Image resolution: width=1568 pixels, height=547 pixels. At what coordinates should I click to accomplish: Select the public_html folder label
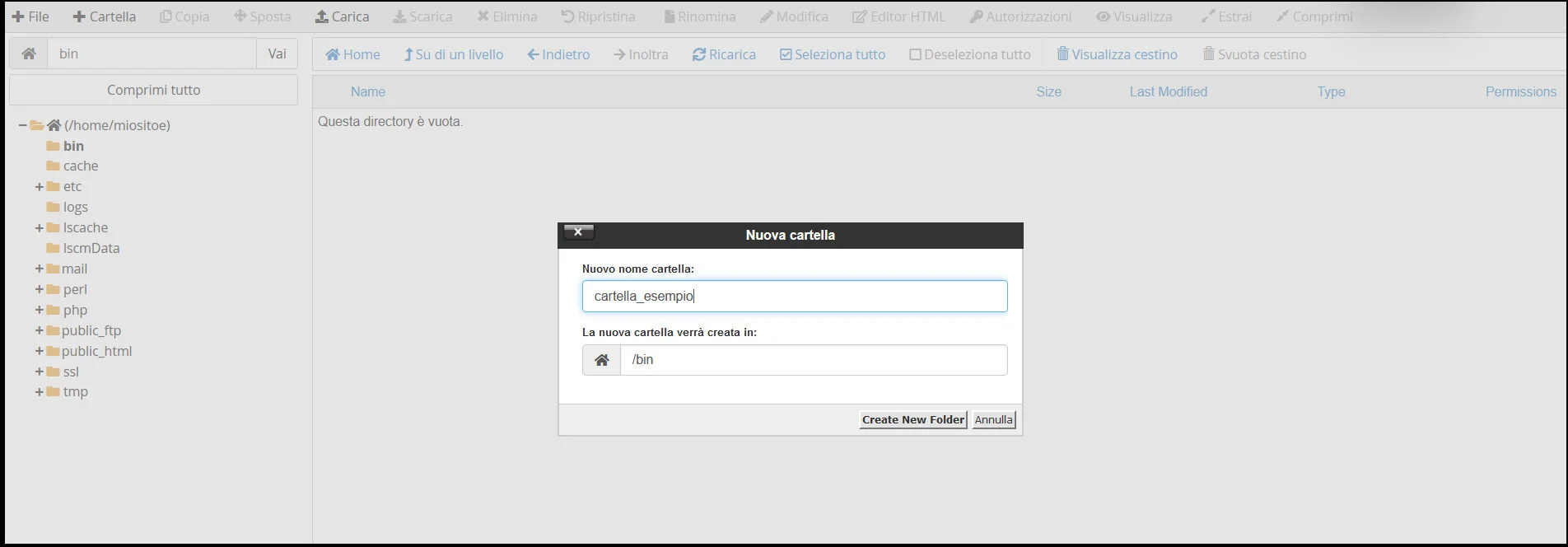coord(96,351)
